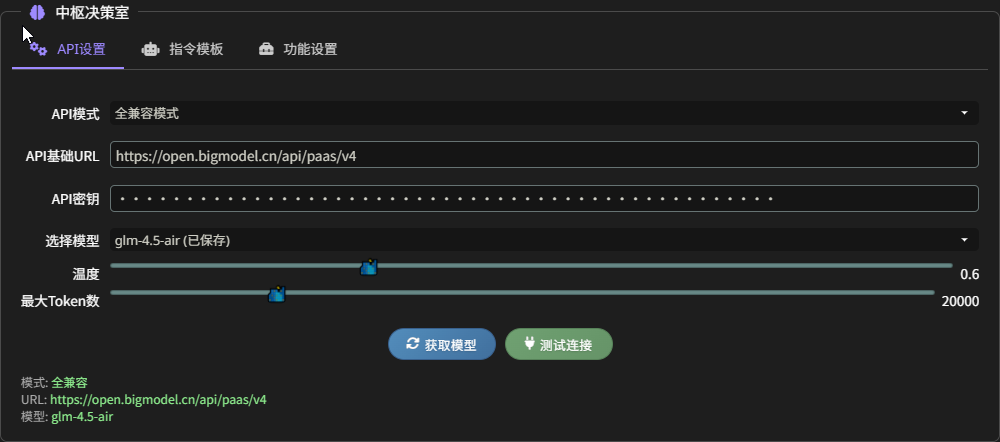Click the green URL in the status summary
Viewport: 1000px width, 442px height.
point(158,399)
